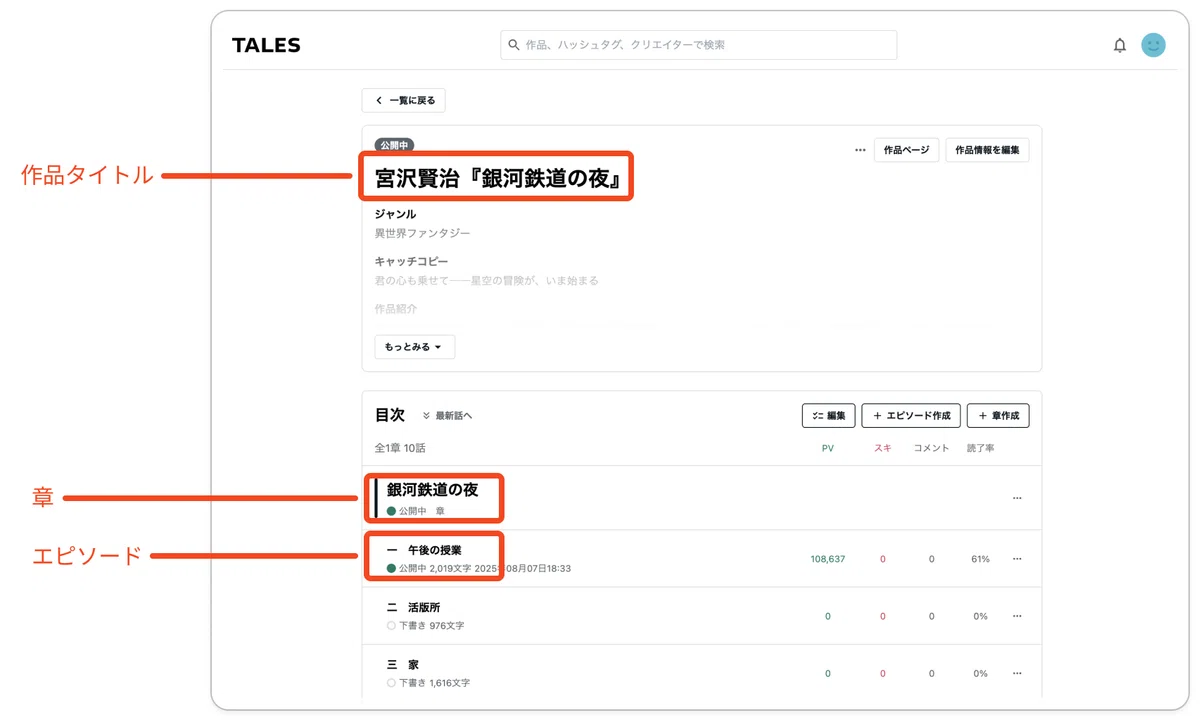Click the magnifier icon in search bar
1200x722 pixels.
coord(514,45)
